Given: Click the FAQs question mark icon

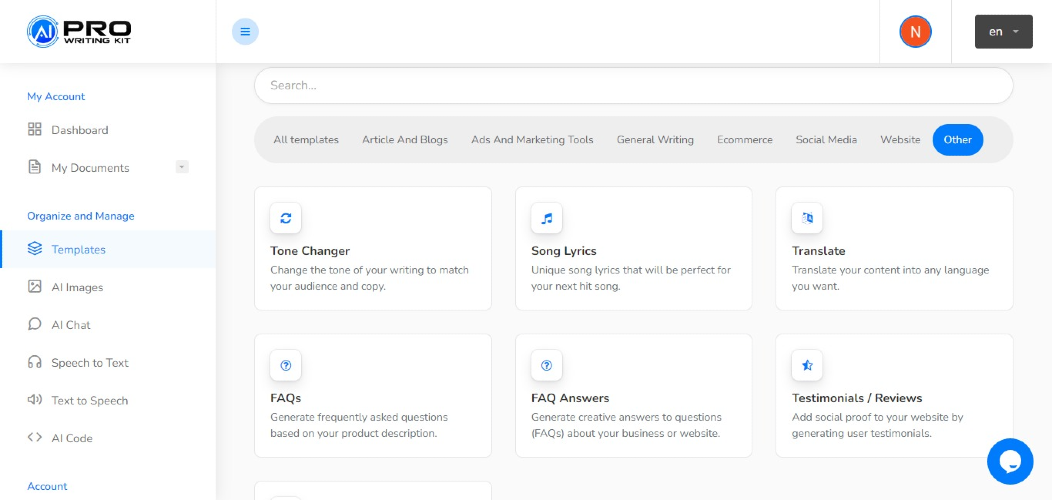Looking at the screenshot, I should 286,365.
